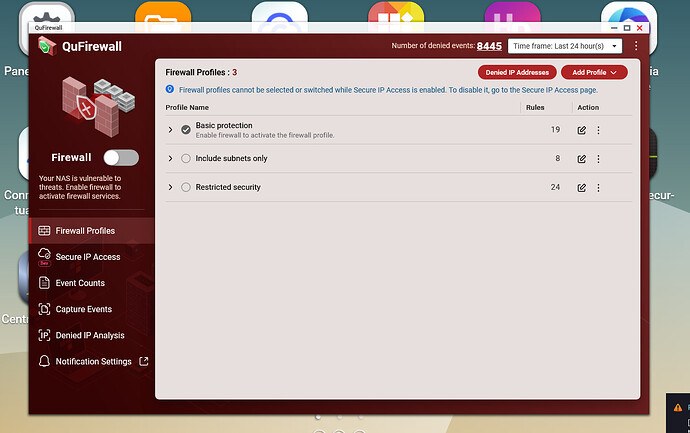Open Notification Settings via external link icon
Screen dimensions: 690x433
pyautogui.click(x=143, y=361)
